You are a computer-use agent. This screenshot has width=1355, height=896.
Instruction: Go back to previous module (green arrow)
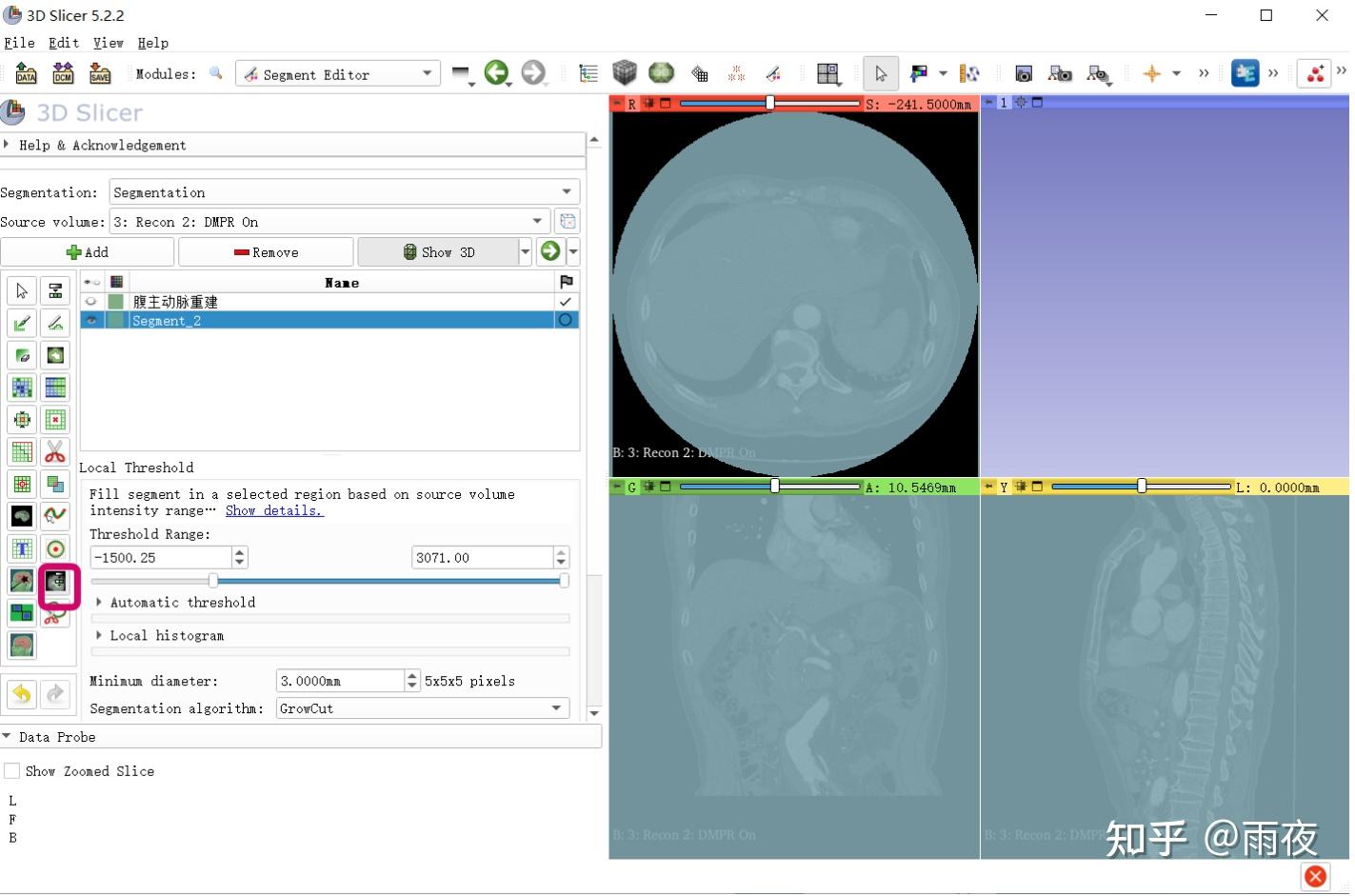click(x=496, y=72)
